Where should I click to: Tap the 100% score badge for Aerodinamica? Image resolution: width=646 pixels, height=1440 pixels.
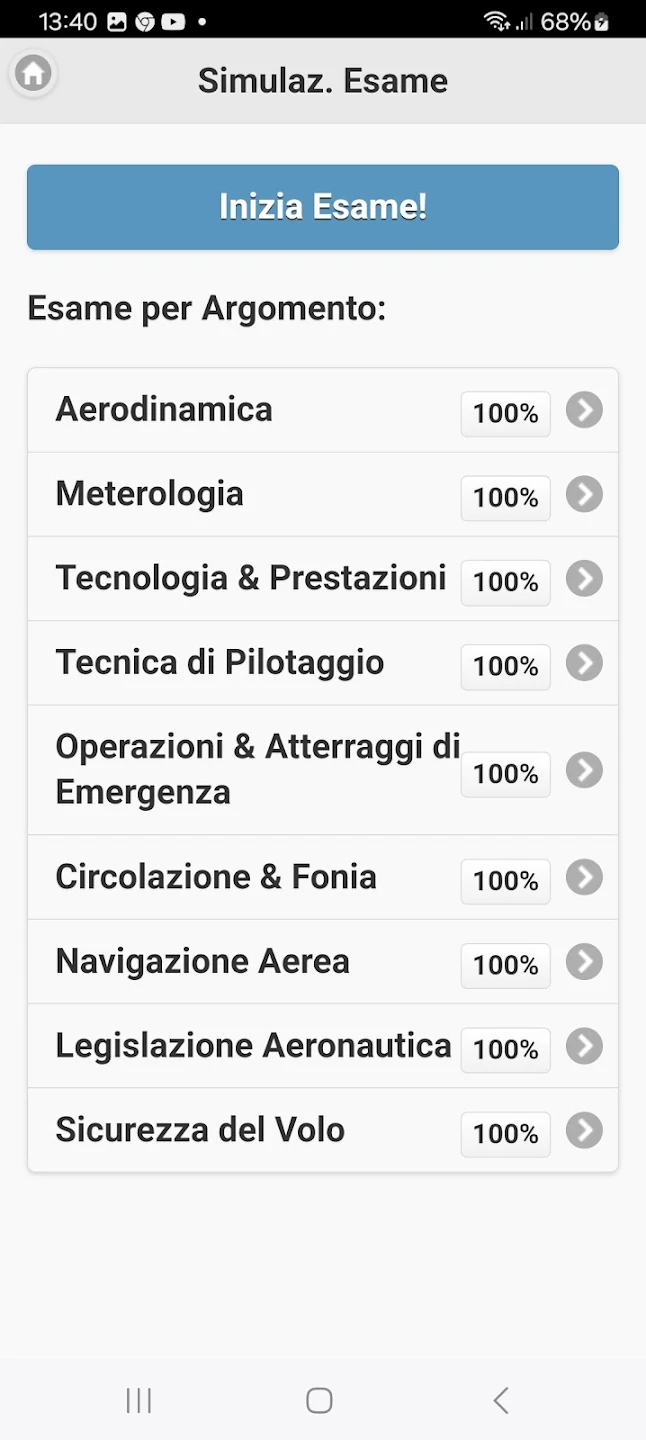tap(505, 413)
